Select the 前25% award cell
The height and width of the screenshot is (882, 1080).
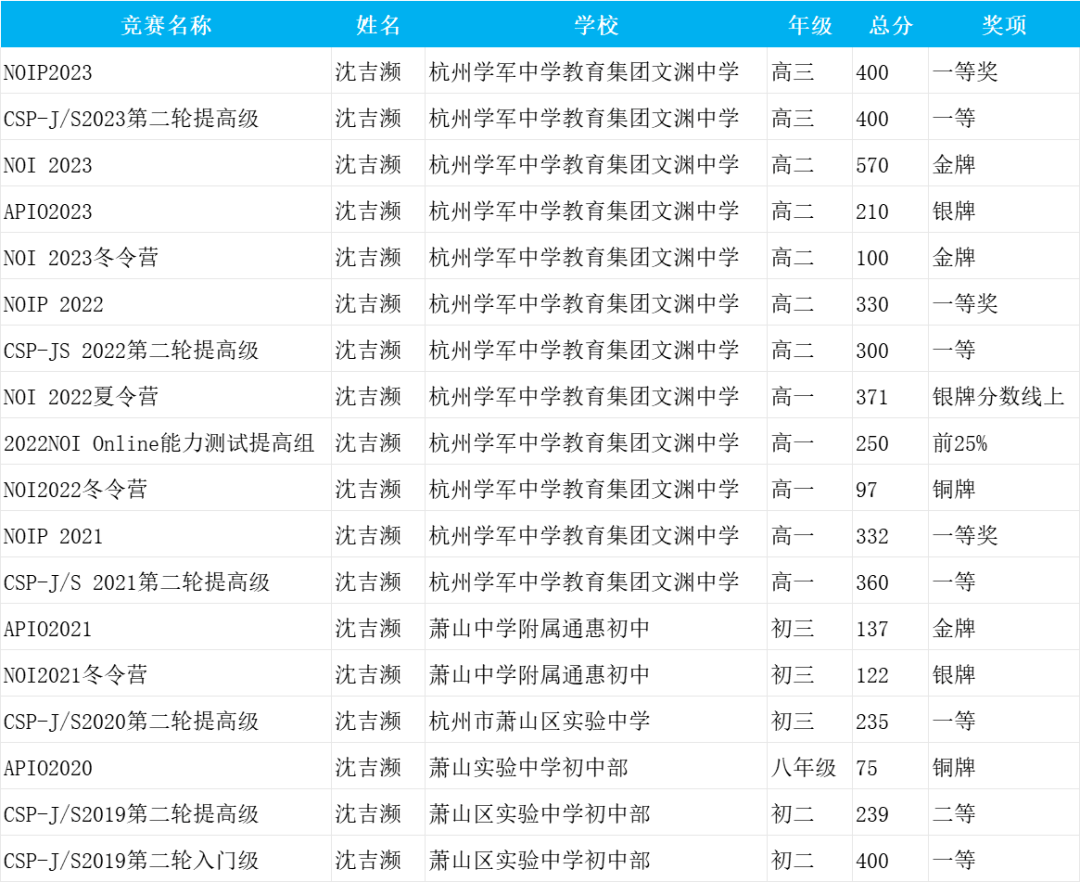960,443
